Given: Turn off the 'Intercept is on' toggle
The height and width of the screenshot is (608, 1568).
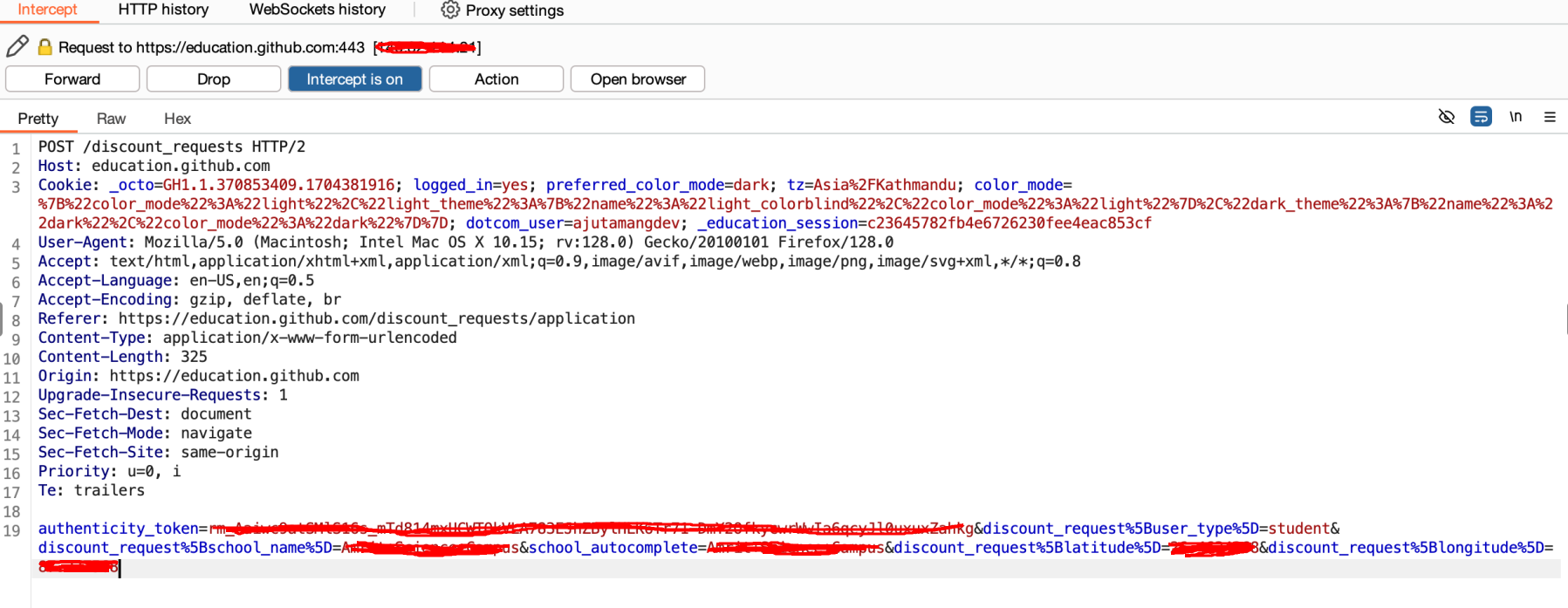Looking at the screenshot, I should (x=354, y=79).
